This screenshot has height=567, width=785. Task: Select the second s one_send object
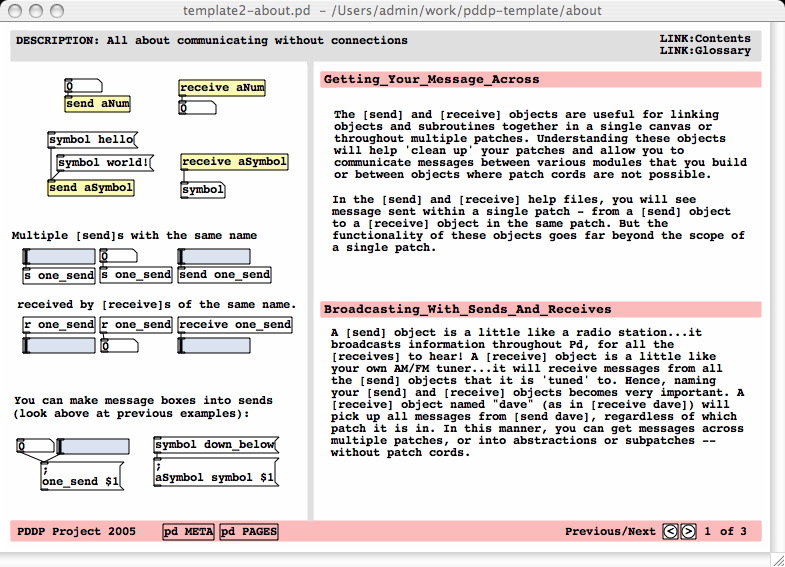(136, 275)
